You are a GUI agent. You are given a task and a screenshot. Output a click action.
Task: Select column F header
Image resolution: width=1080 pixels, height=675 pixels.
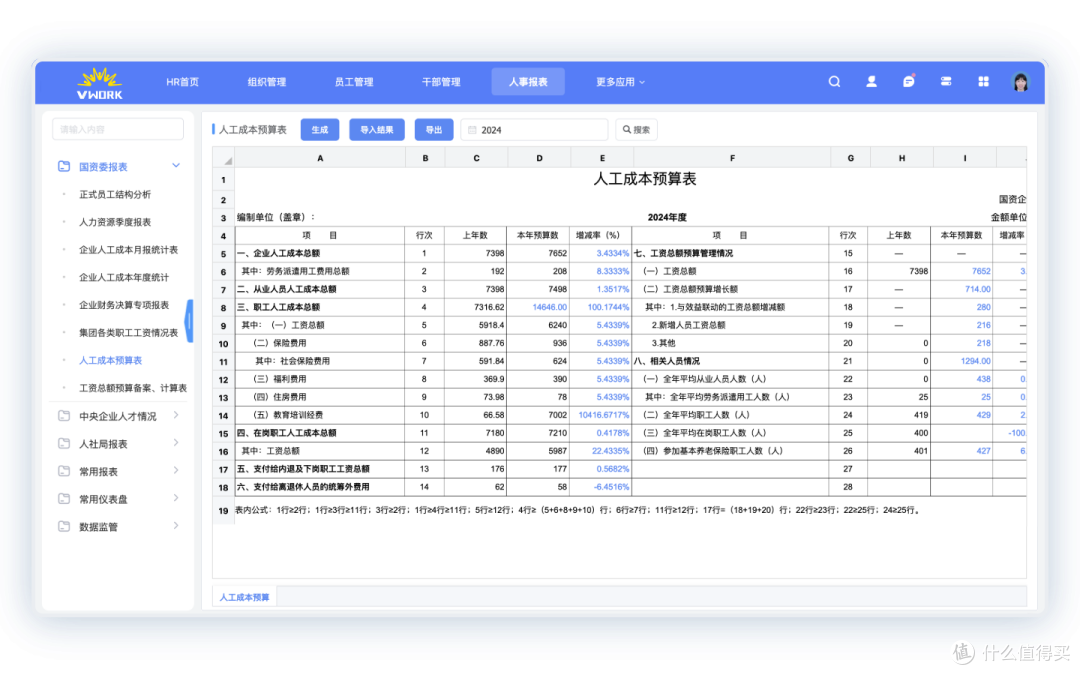(x=731, y=158)
